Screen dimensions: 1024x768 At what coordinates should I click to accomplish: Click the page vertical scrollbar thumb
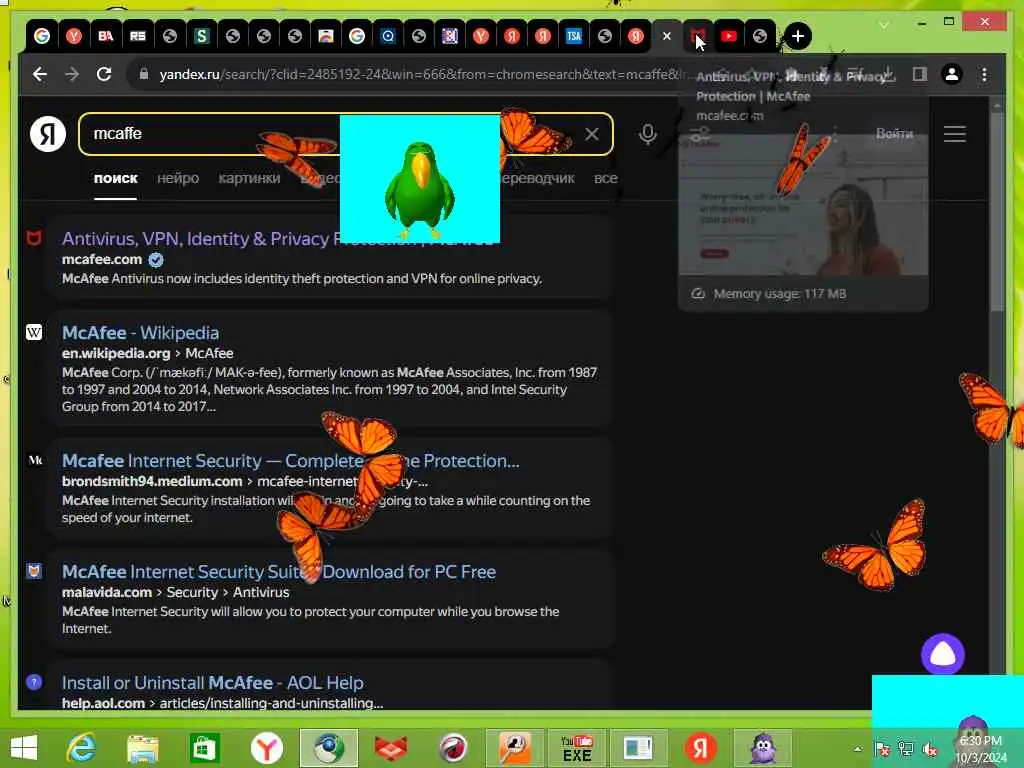point(997,210)
